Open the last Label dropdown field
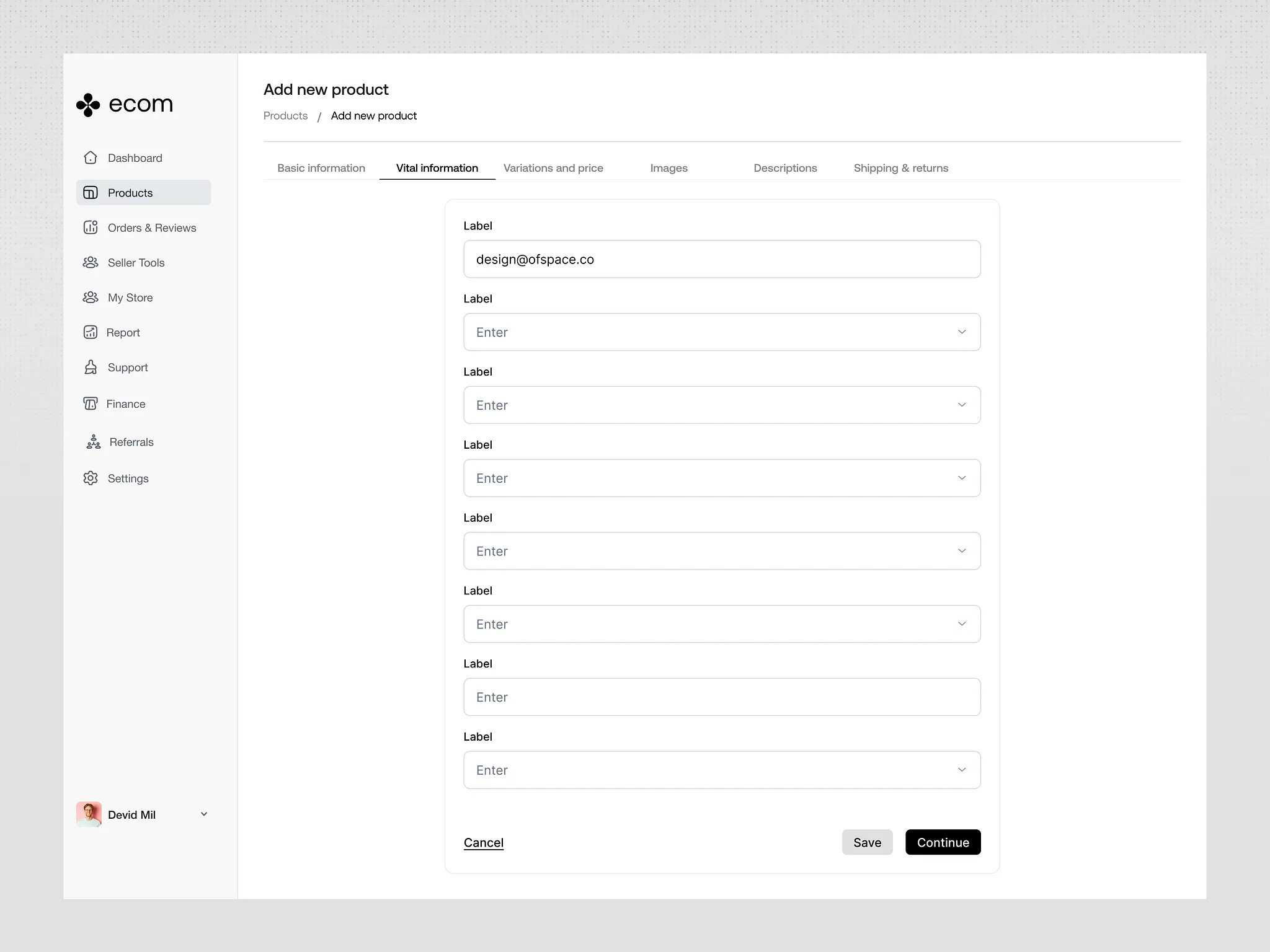Image resolution: width=1270 pixels, height=952 pixels. (x=721, y=770)
